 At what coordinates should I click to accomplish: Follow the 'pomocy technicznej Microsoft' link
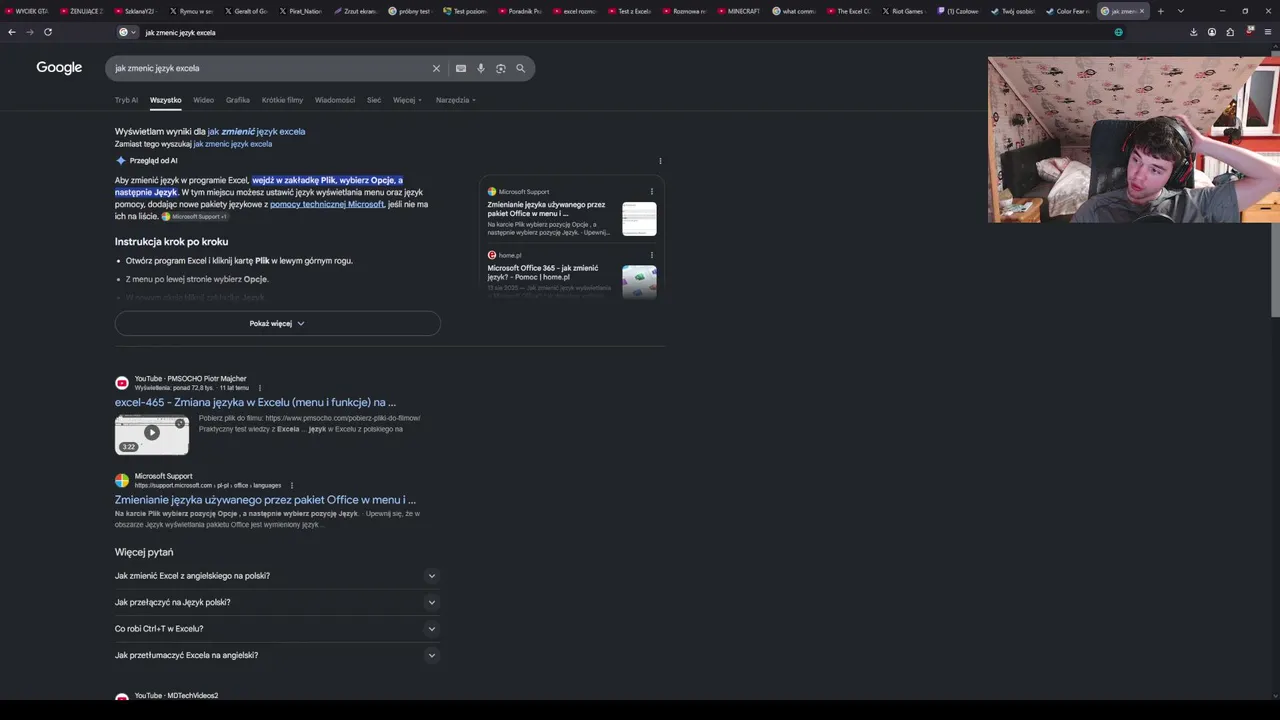point(327,204)
